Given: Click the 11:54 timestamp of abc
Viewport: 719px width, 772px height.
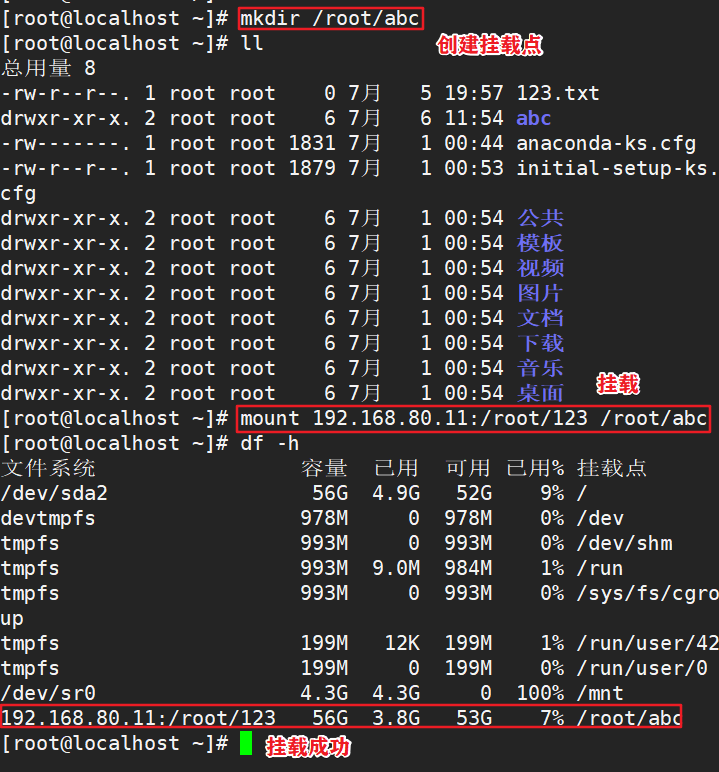Looking at the screenshot, I should (x=474, y=118).
